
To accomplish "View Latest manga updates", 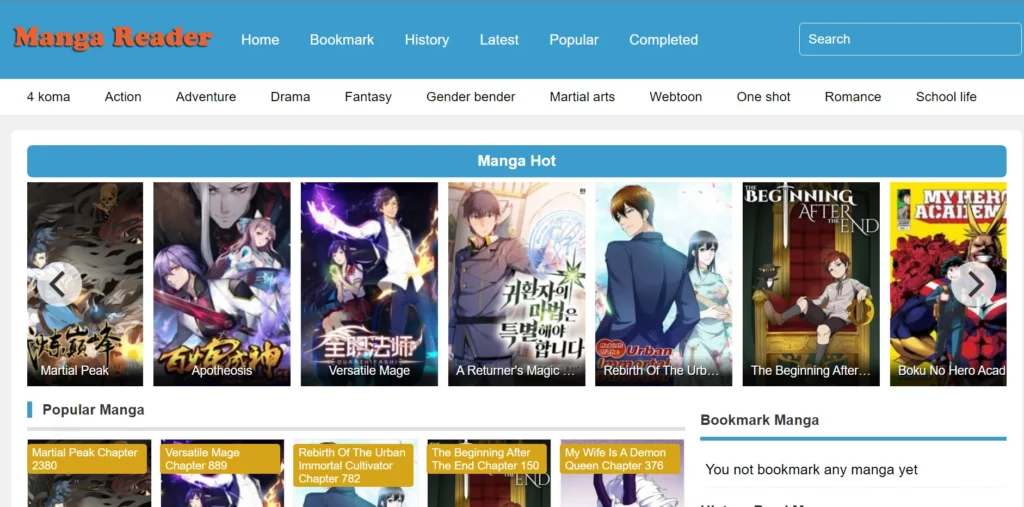I will 499,40.
